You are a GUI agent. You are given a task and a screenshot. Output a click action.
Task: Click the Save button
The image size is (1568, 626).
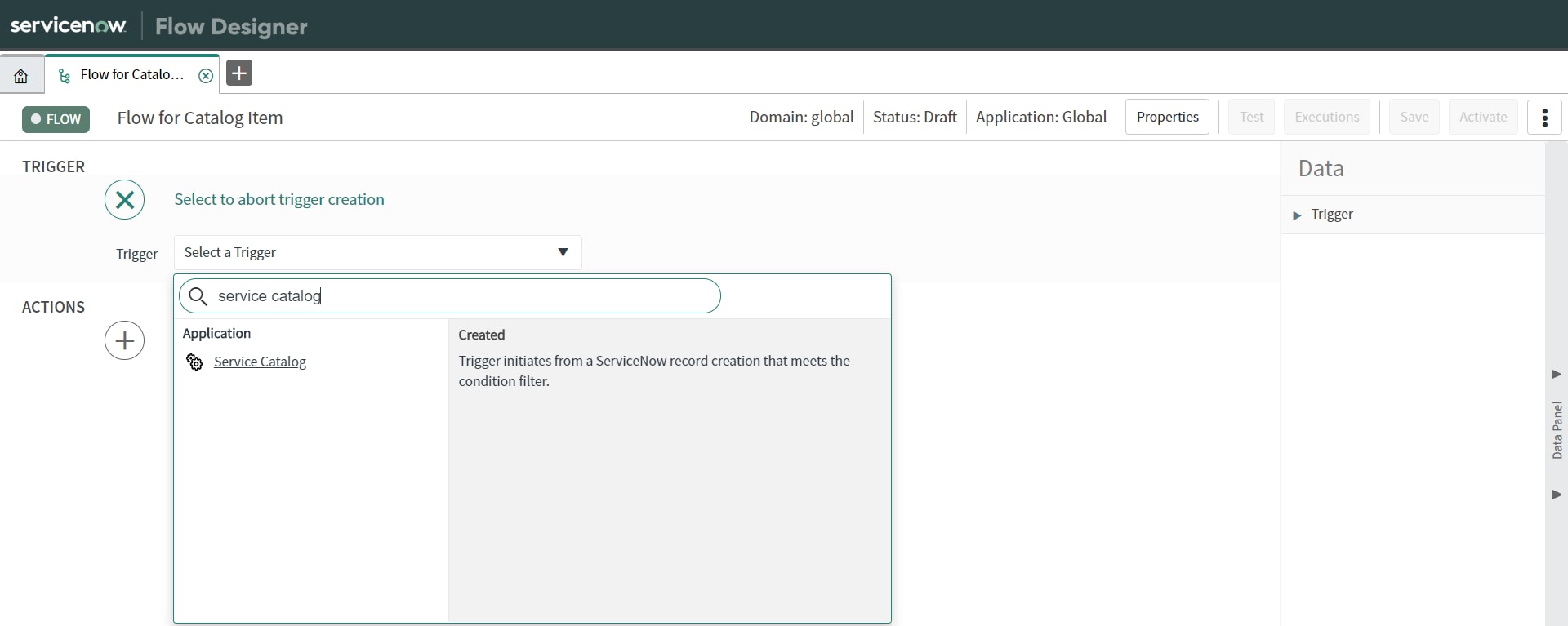[1414, 117]
